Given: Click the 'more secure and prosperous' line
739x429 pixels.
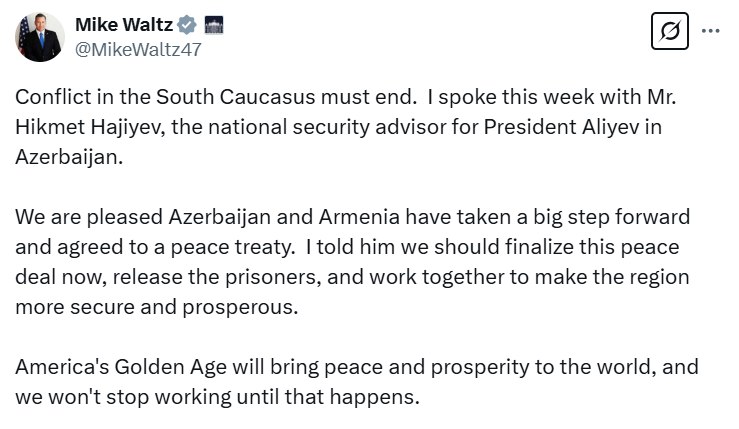Looking at the screenshot, I should [156, 307].
